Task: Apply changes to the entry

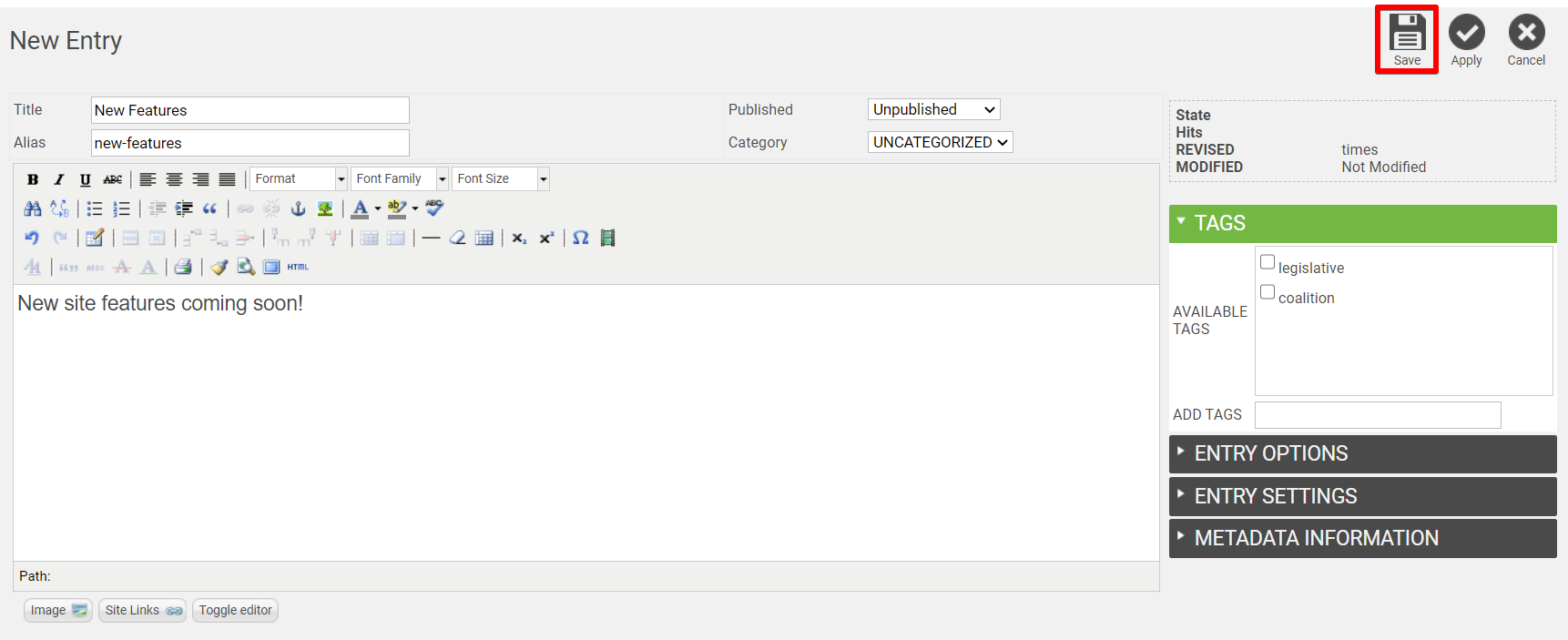Action: point(1466,40)
